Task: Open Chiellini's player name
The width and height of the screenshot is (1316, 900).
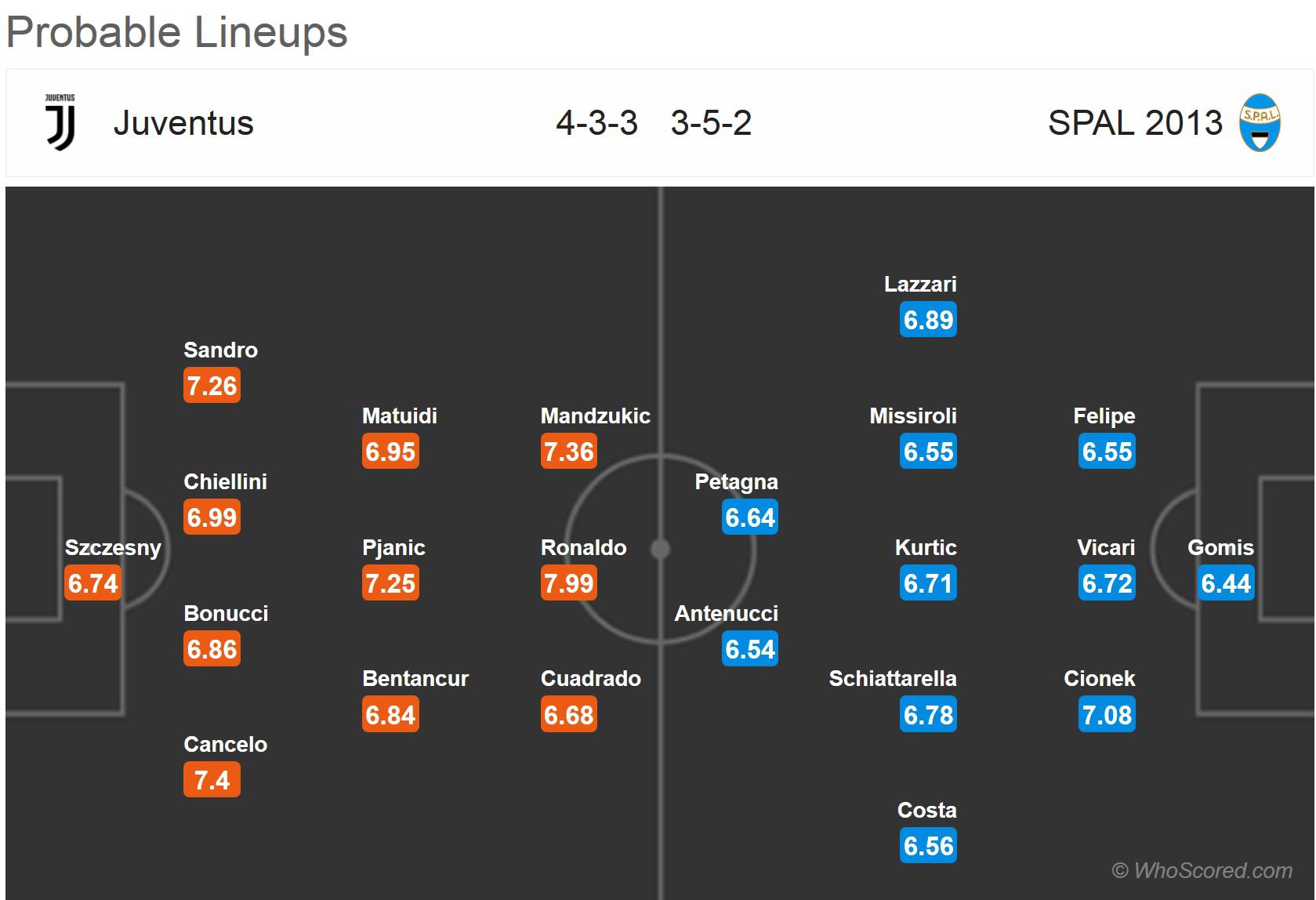Action: pos(225,481)
